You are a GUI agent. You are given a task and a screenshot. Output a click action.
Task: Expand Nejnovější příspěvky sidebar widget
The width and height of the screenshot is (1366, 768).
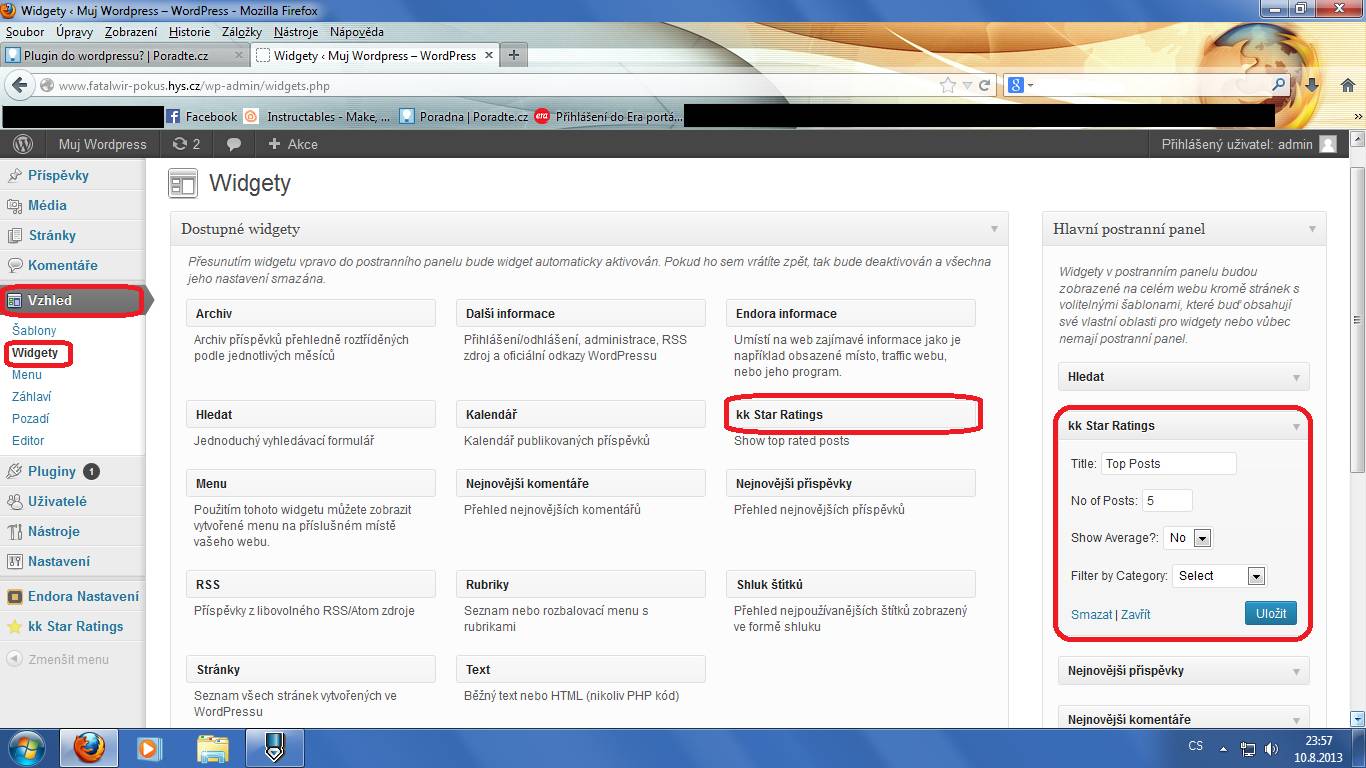pos(1296,671)
